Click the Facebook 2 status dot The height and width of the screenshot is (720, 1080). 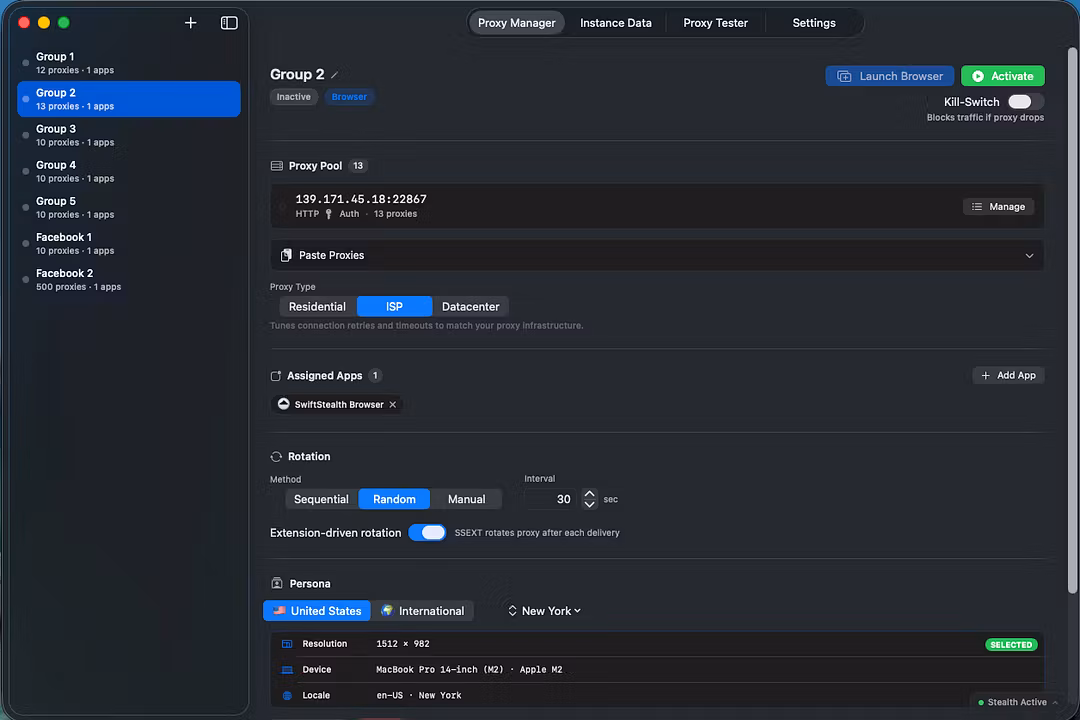coord(25,280)
